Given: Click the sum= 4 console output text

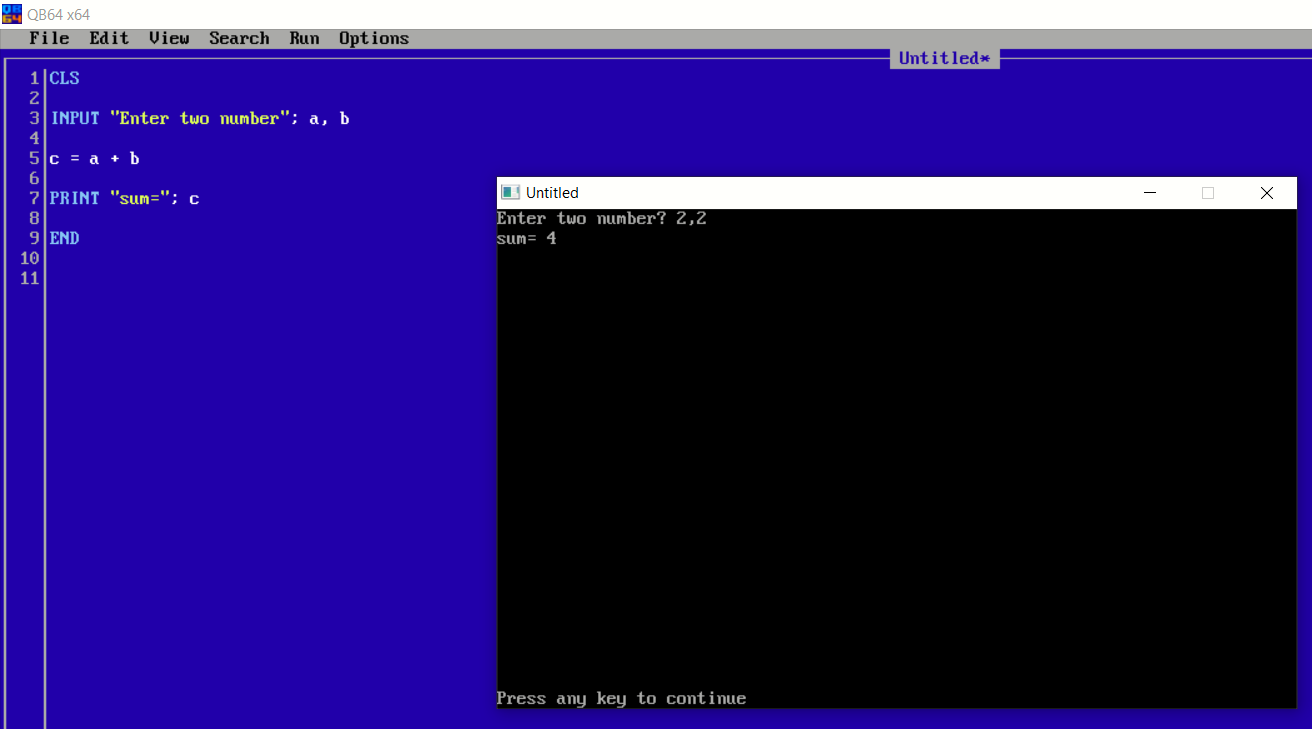Looking at the screenshot, I should [526, 238].
